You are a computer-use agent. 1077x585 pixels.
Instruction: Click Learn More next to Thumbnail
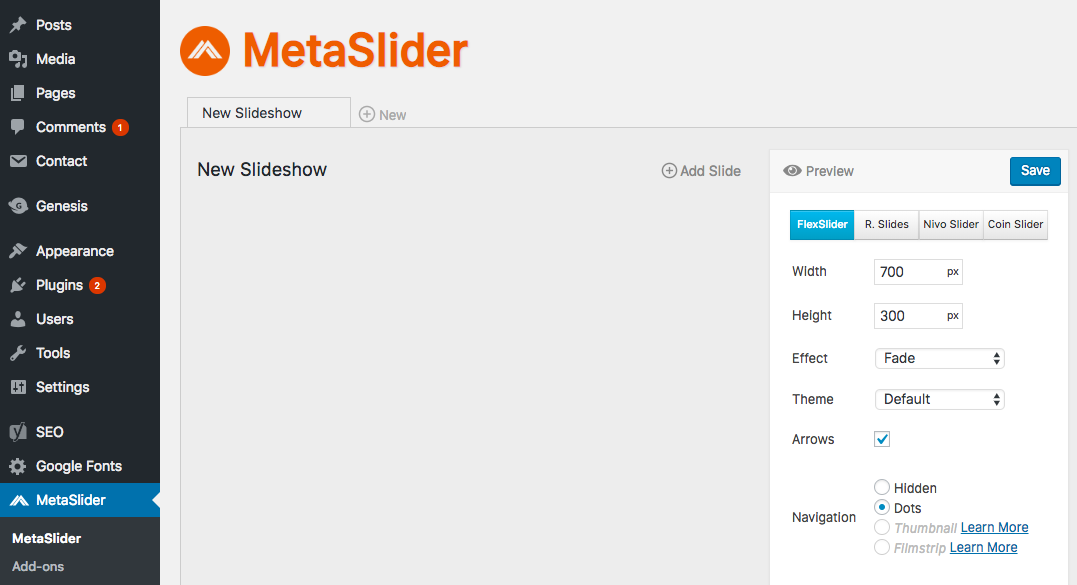994,527
